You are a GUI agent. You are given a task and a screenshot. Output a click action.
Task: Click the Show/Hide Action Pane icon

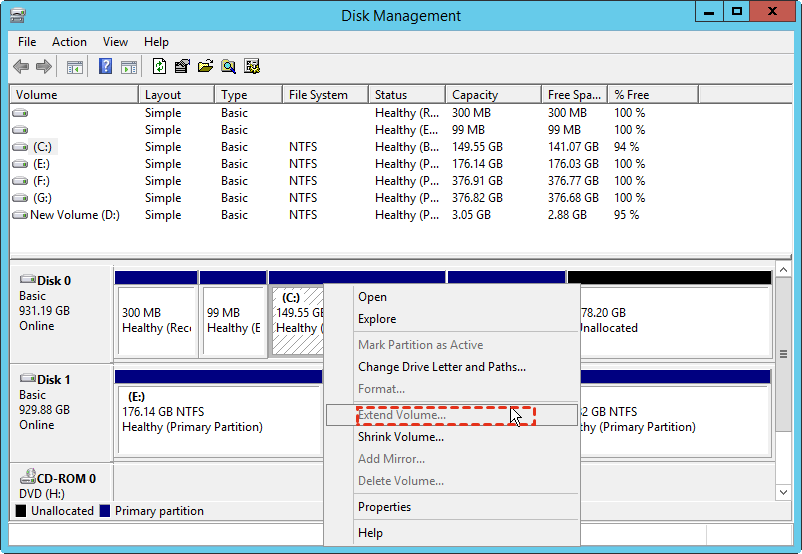[x=129, y=67]
